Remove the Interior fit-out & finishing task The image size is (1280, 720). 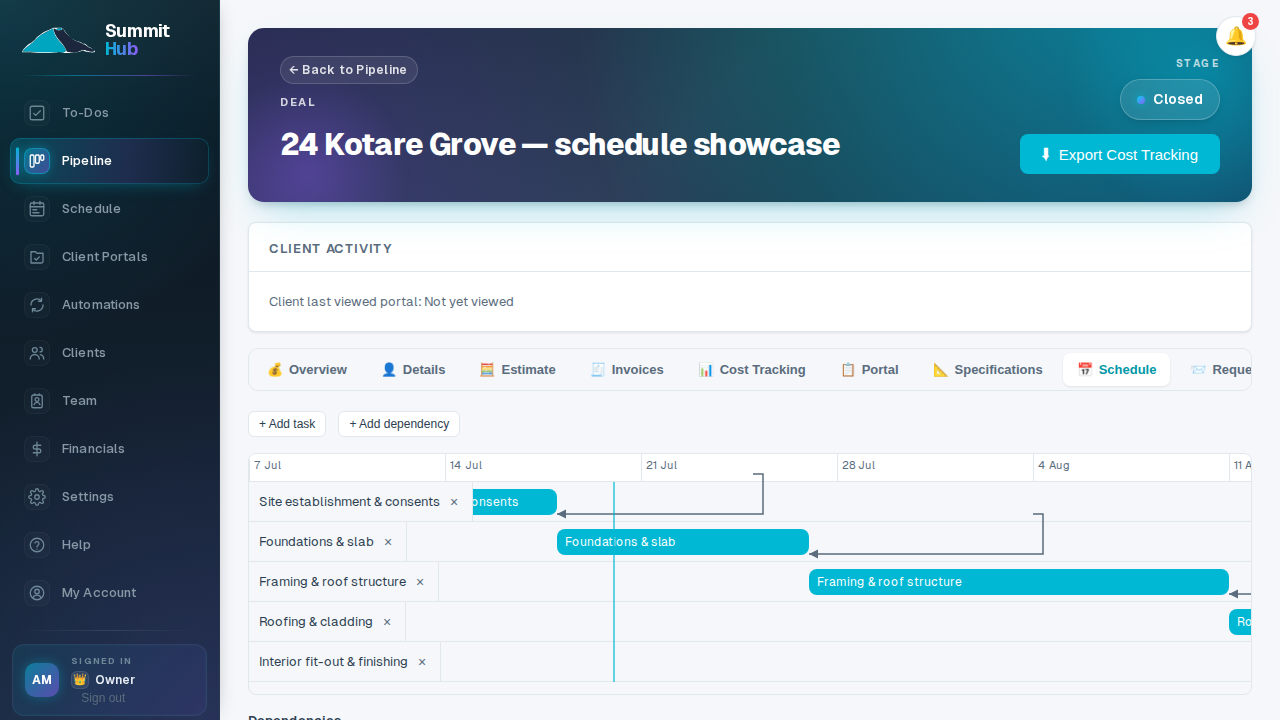(422, 662)
